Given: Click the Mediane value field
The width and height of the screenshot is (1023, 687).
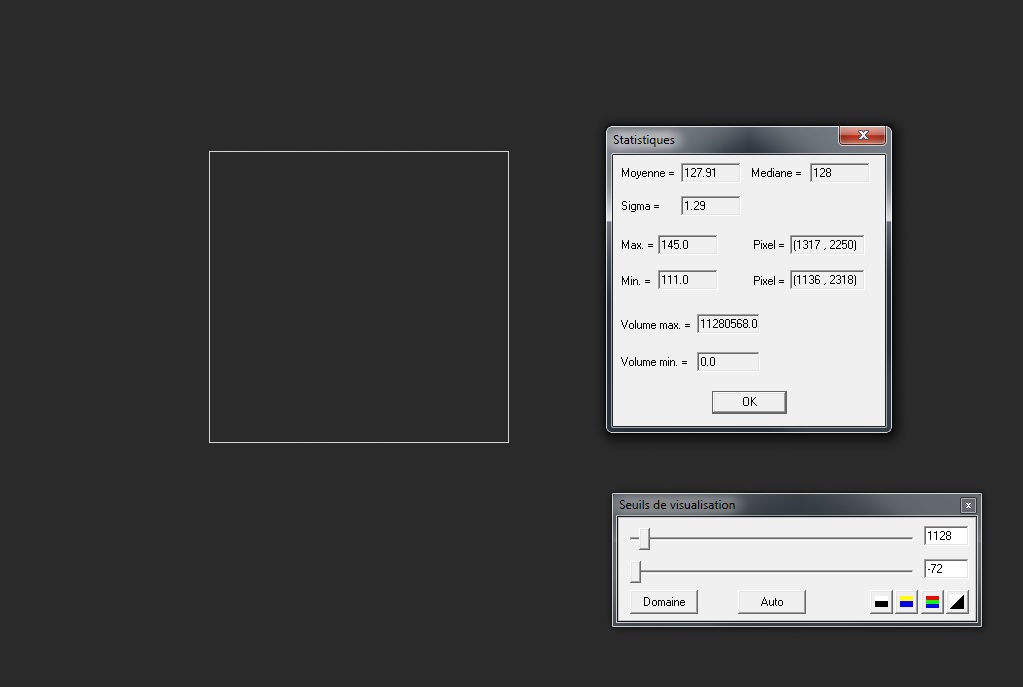Looking at the screenshot, I should click(839, 173).
